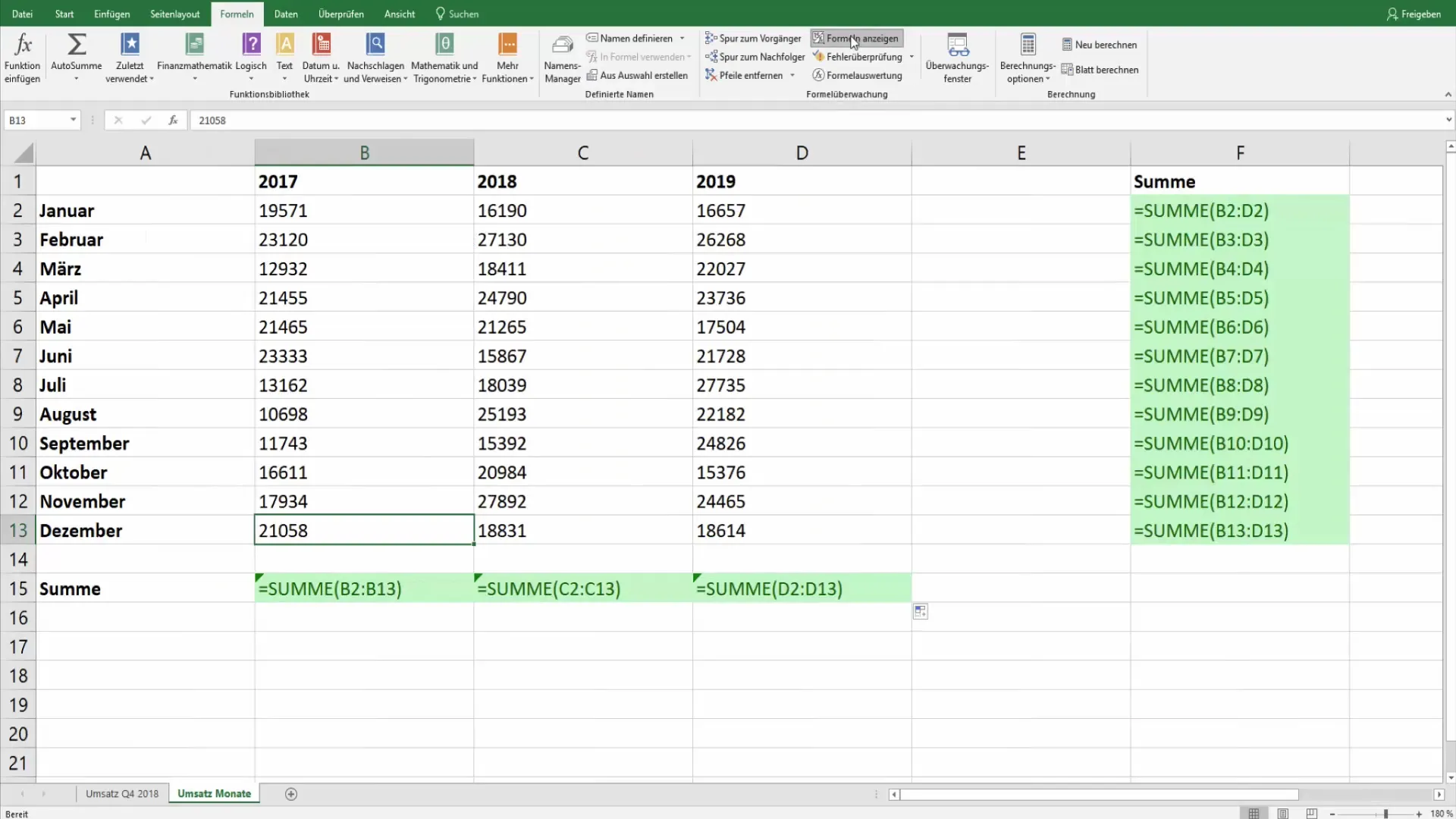The width and height of the screenshot is (1456, 819).
Task: Open Mehr Funktionen icon
Action: 507,44
